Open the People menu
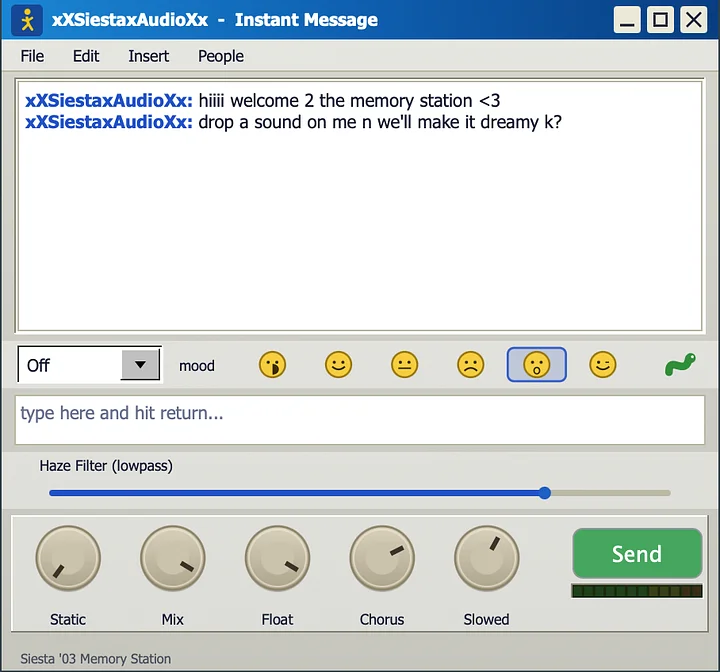The image size is (720, 672). [x=221, y=56]
